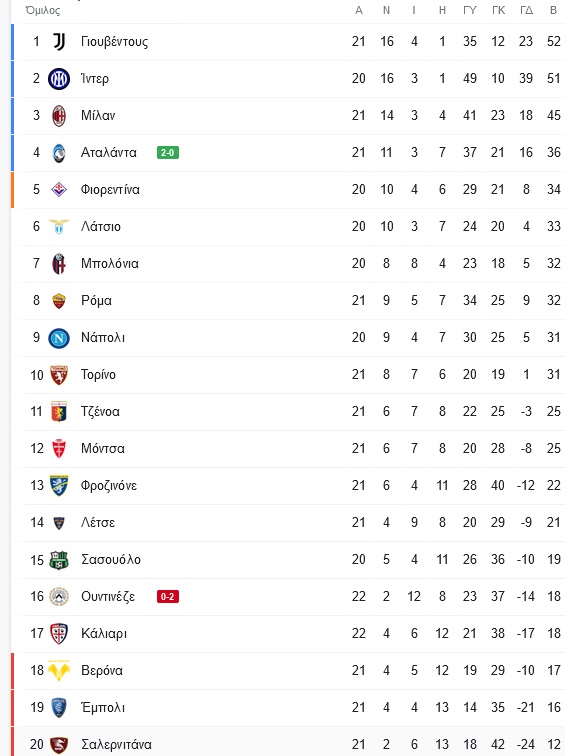Viewport: 565px width, 756px height.
Task: Open the green 2-0 result badge
Action: tap(168, 153)
